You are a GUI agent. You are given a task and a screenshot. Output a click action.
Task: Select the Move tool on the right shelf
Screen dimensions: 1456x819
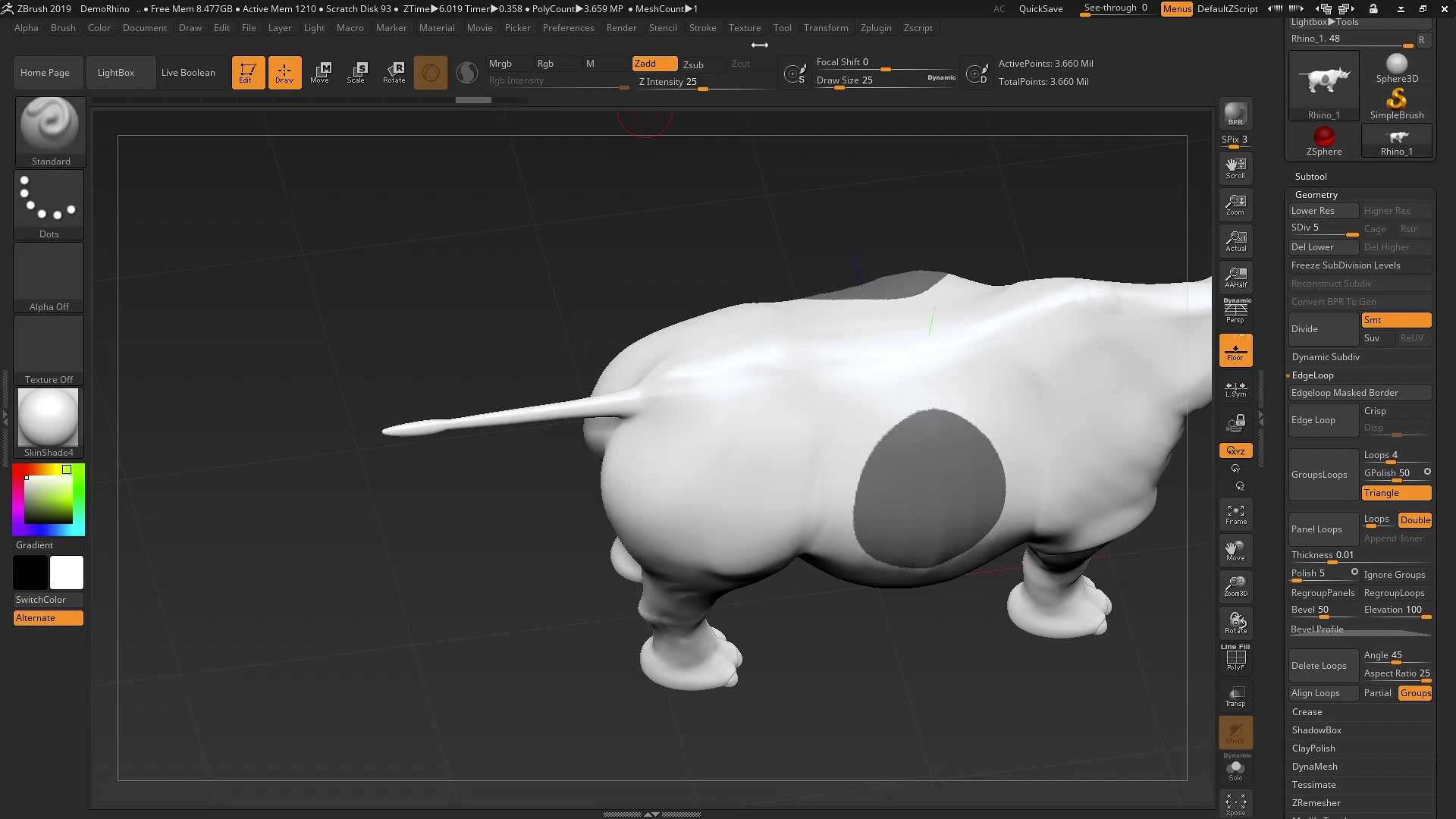coord(1235,551)
